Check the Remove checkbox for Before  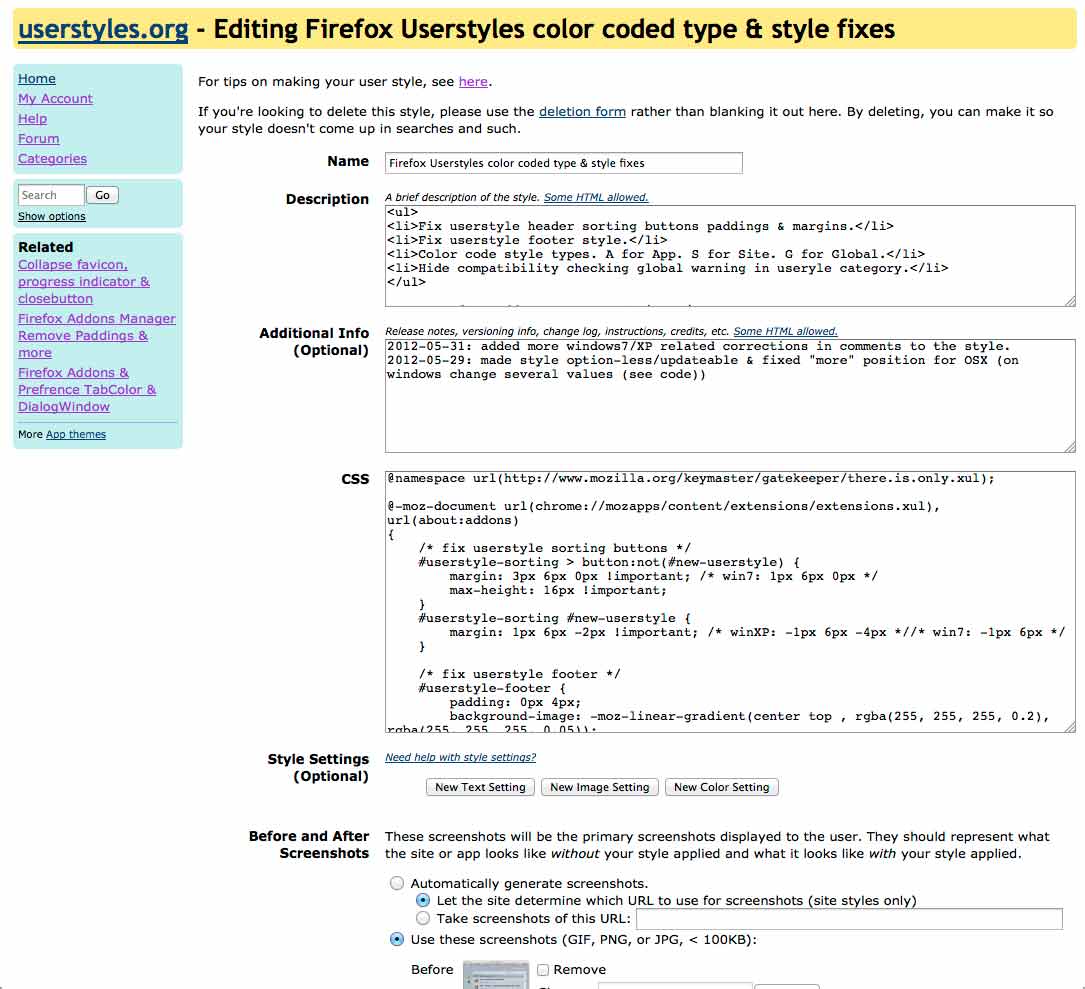click(543, 970)
